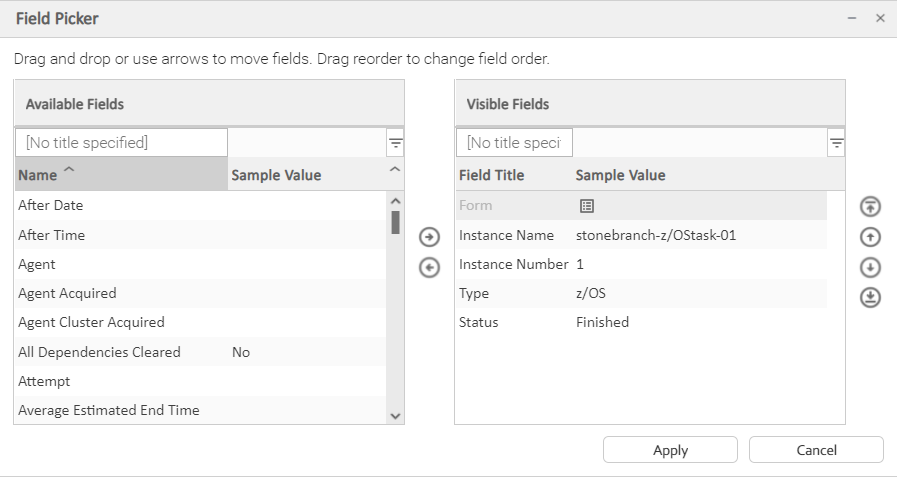Apply the field picker changes

pos(670,450)
